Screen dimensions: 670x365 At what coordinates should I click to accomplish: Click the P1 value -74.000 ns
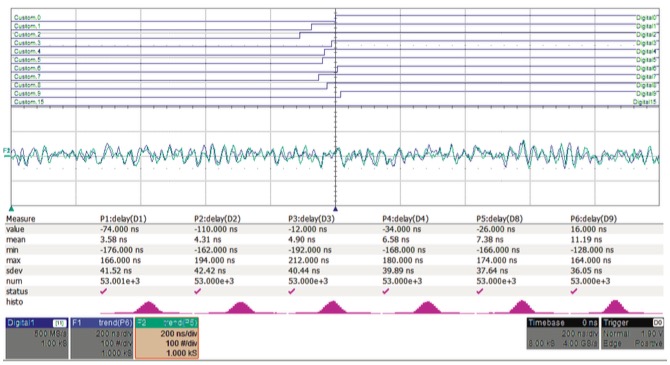[x=120, y=229]
